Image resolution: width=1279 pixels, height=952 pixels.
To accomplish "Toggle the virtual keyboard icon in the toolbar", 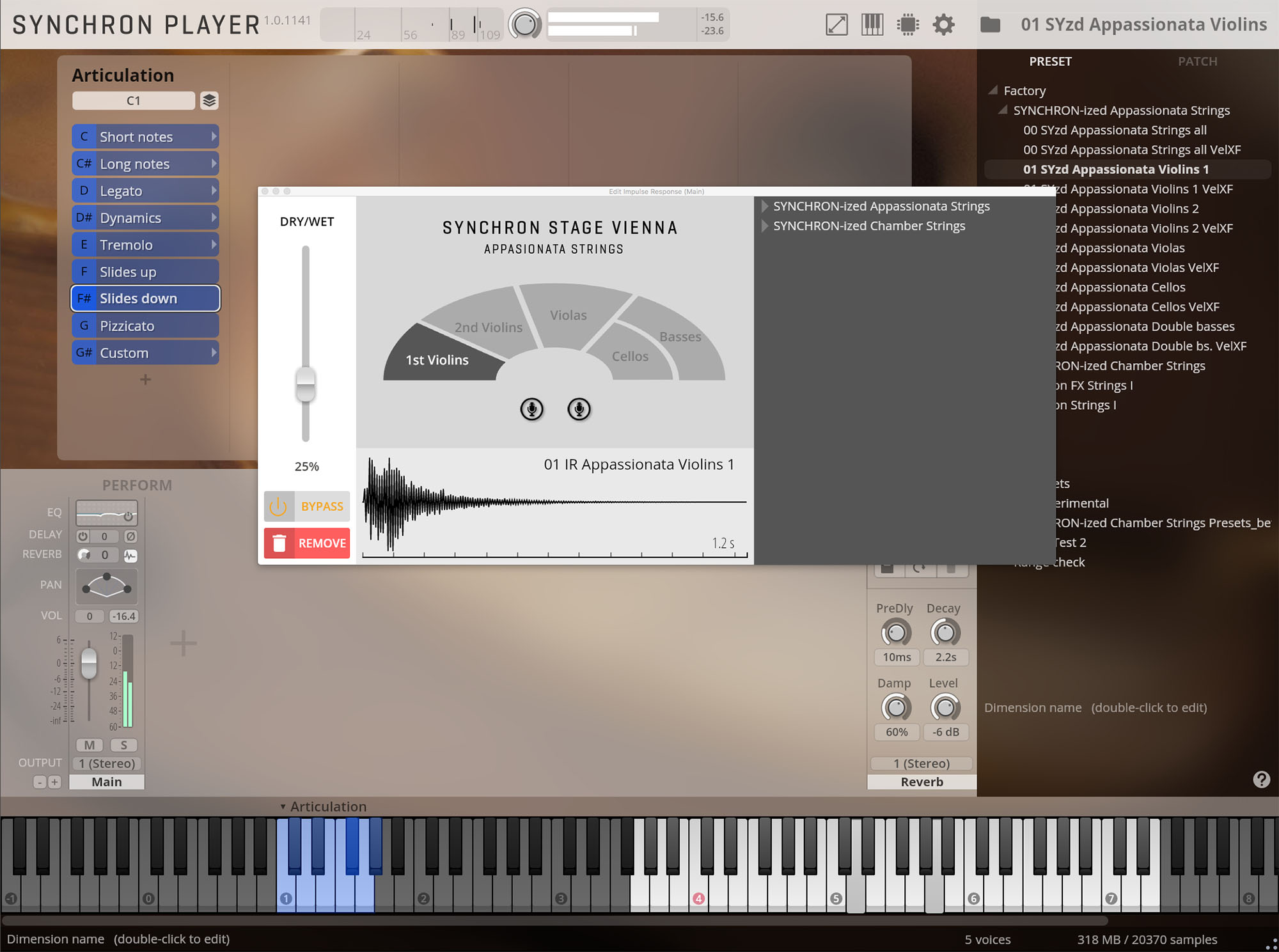I will (871, 24).
